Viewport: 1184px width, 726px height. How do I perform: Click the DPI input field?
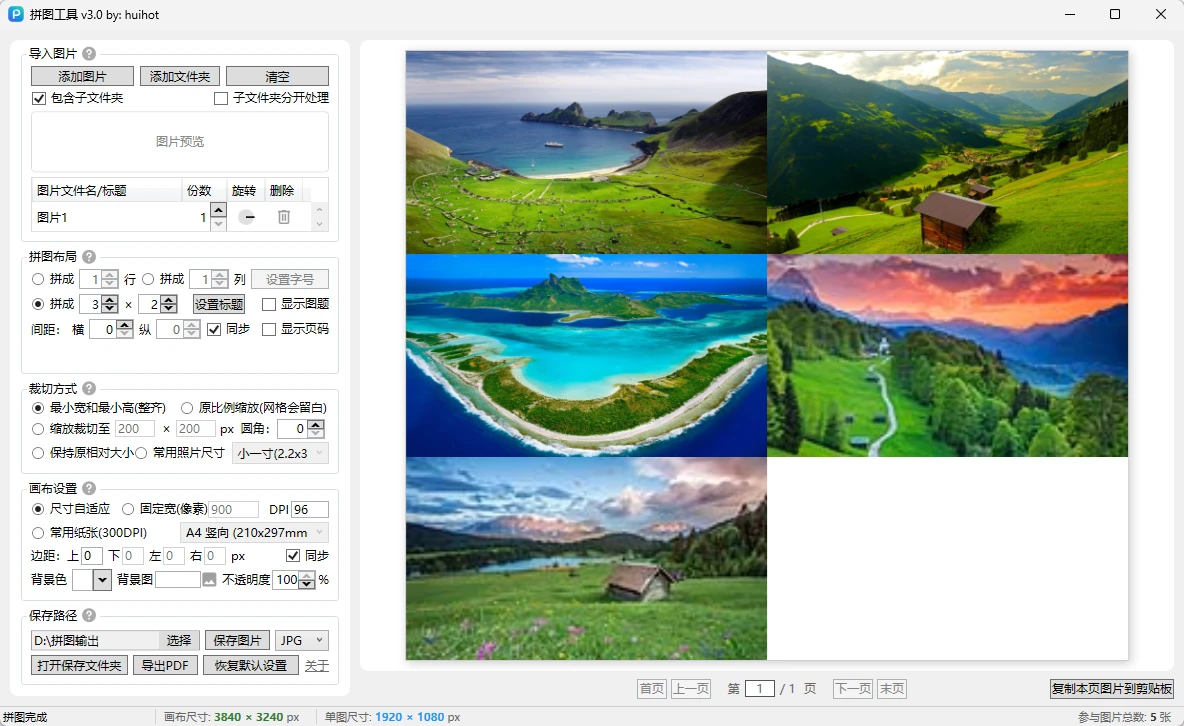pos(310,509)
